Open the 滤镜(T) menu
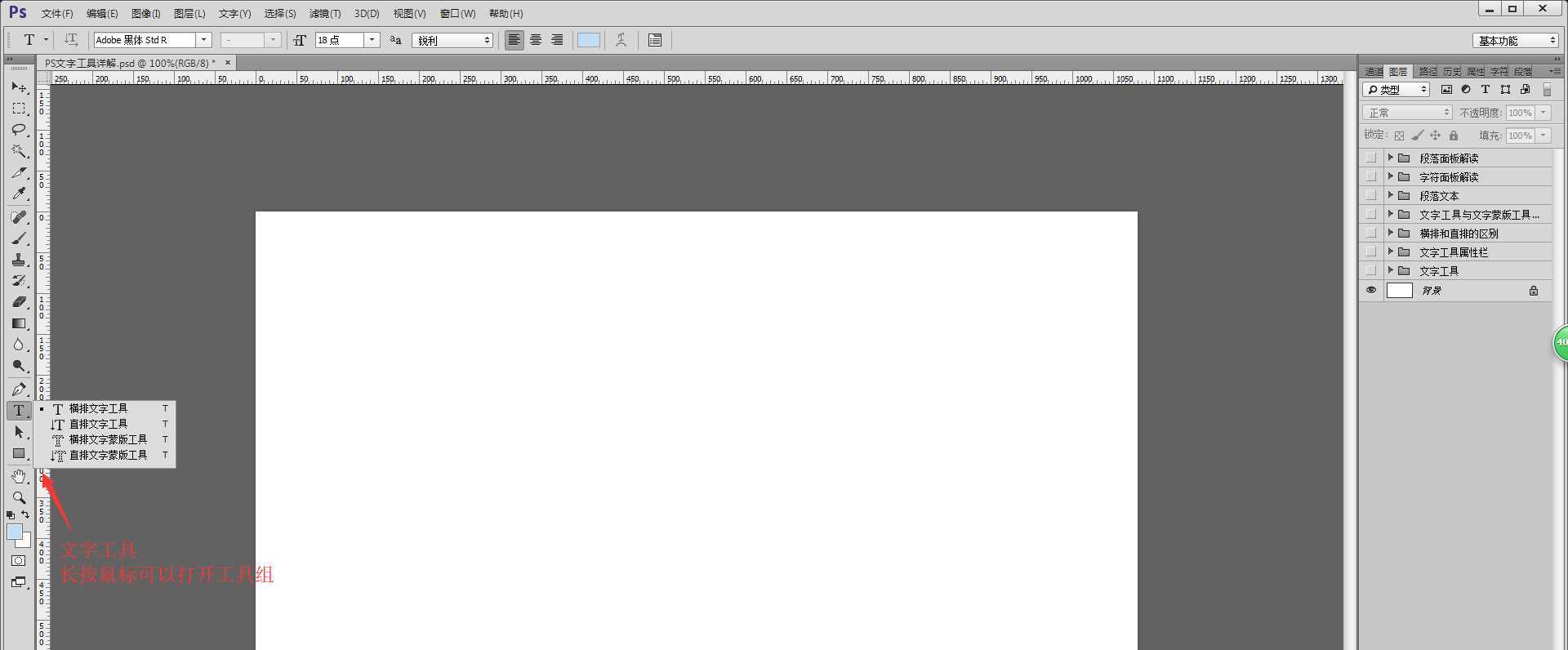Screen dimensions: 1568x650 [324, 14]
